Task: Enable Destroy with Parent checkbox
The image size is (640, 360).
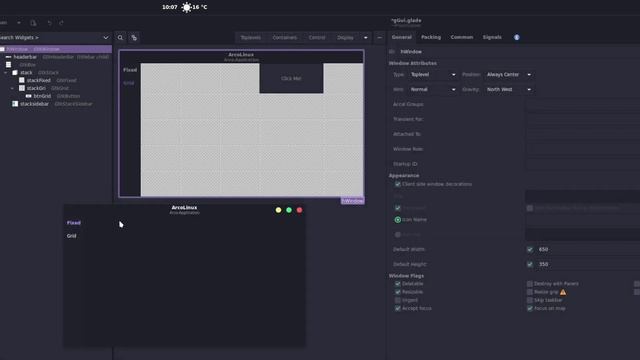Action: point(530,284)
